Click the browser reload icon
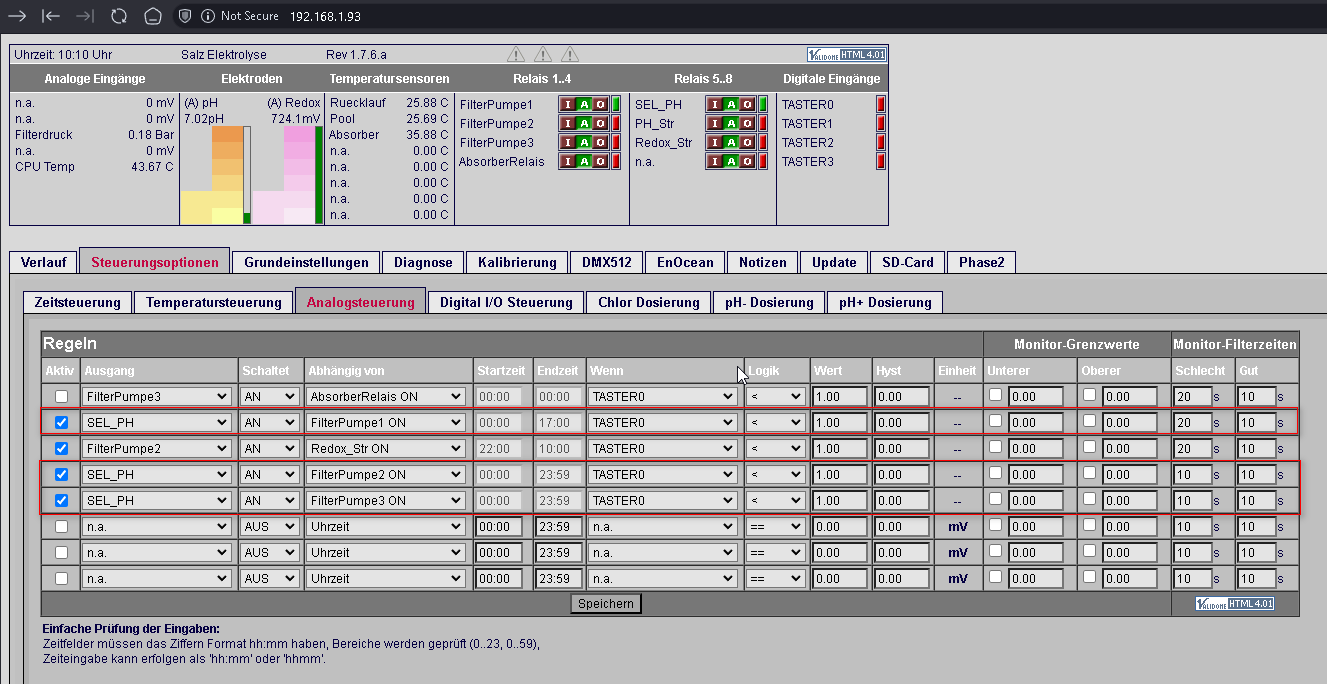The height and width of the screenshot is (684, 1327). [x=118, y=16]
